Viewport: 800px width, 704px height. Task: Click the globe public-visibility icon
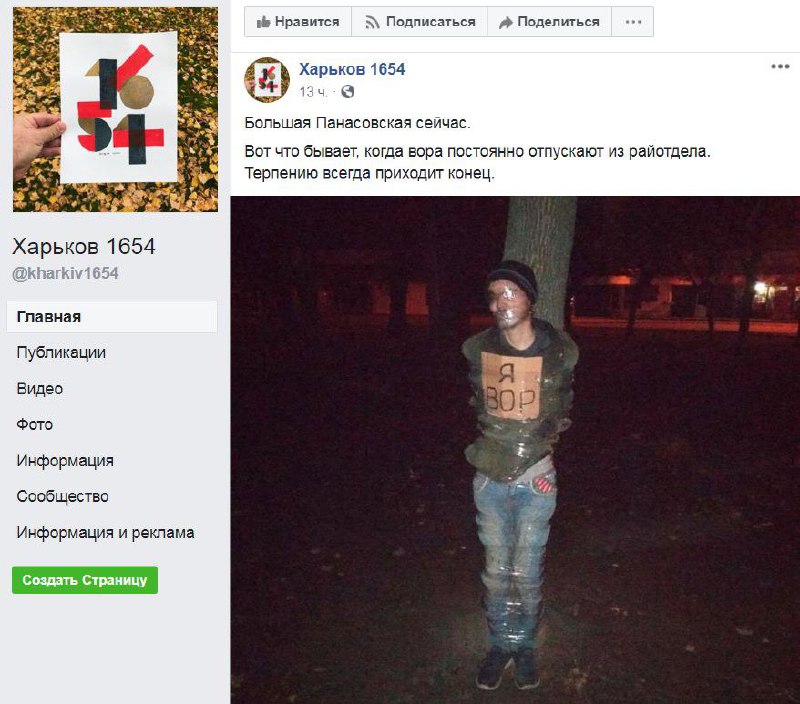click(347, 91)
